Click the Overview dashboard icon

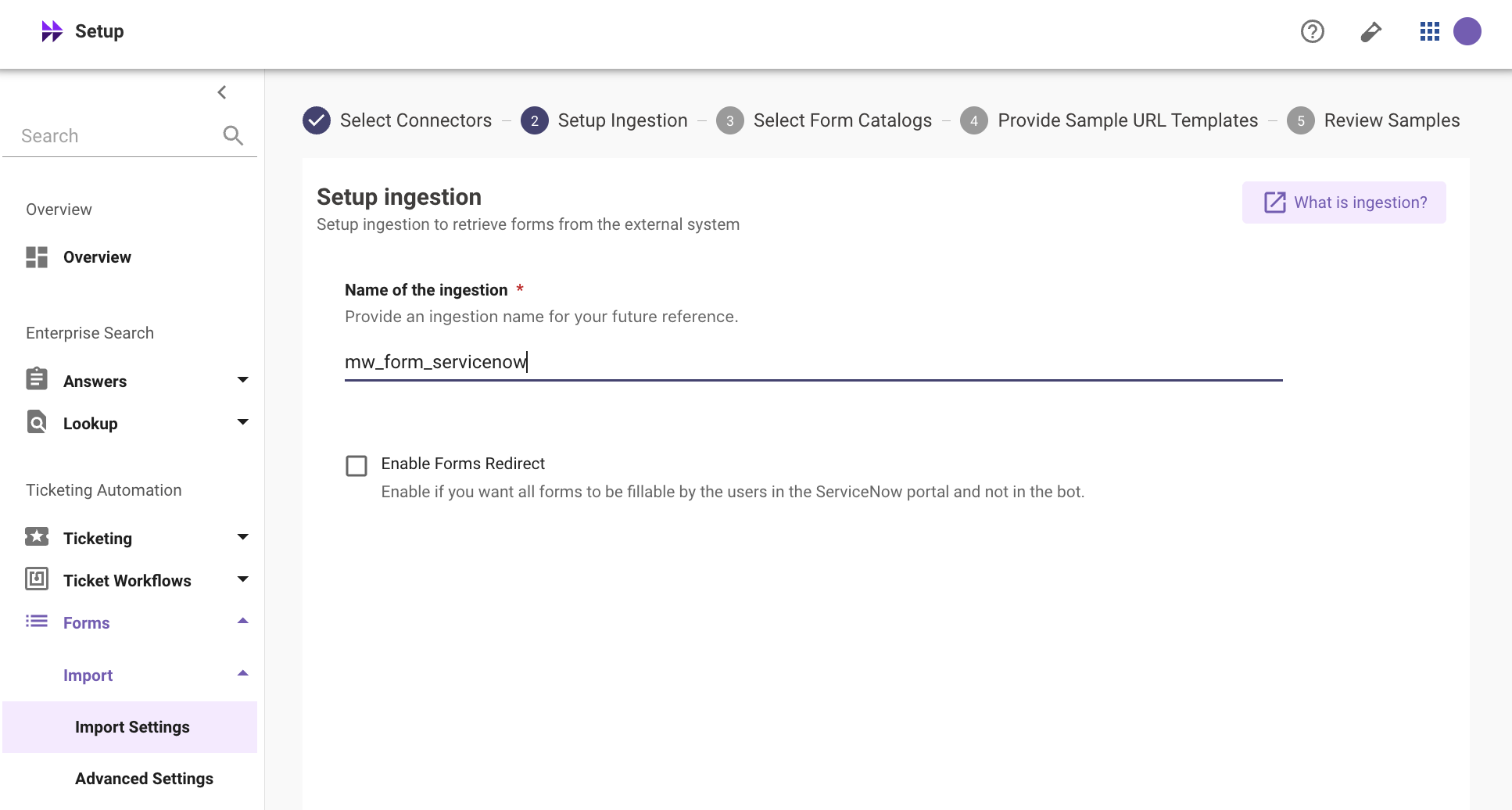(37, 257)
